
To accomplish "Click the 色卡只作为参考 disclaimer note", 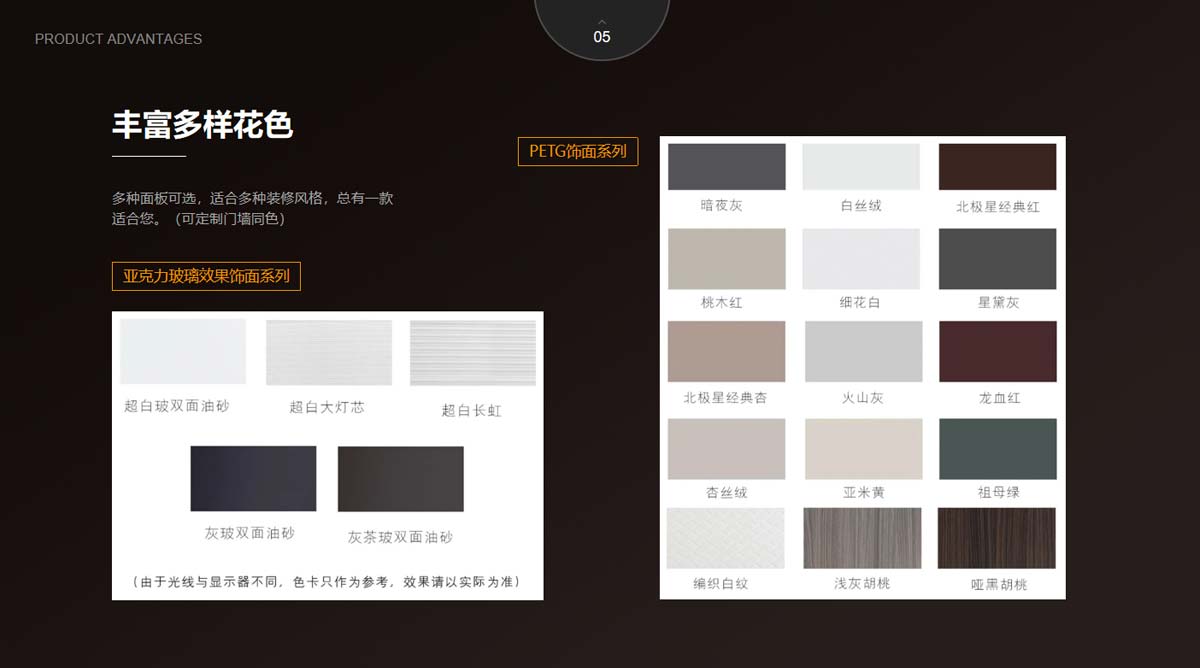I will click(326, 581).
